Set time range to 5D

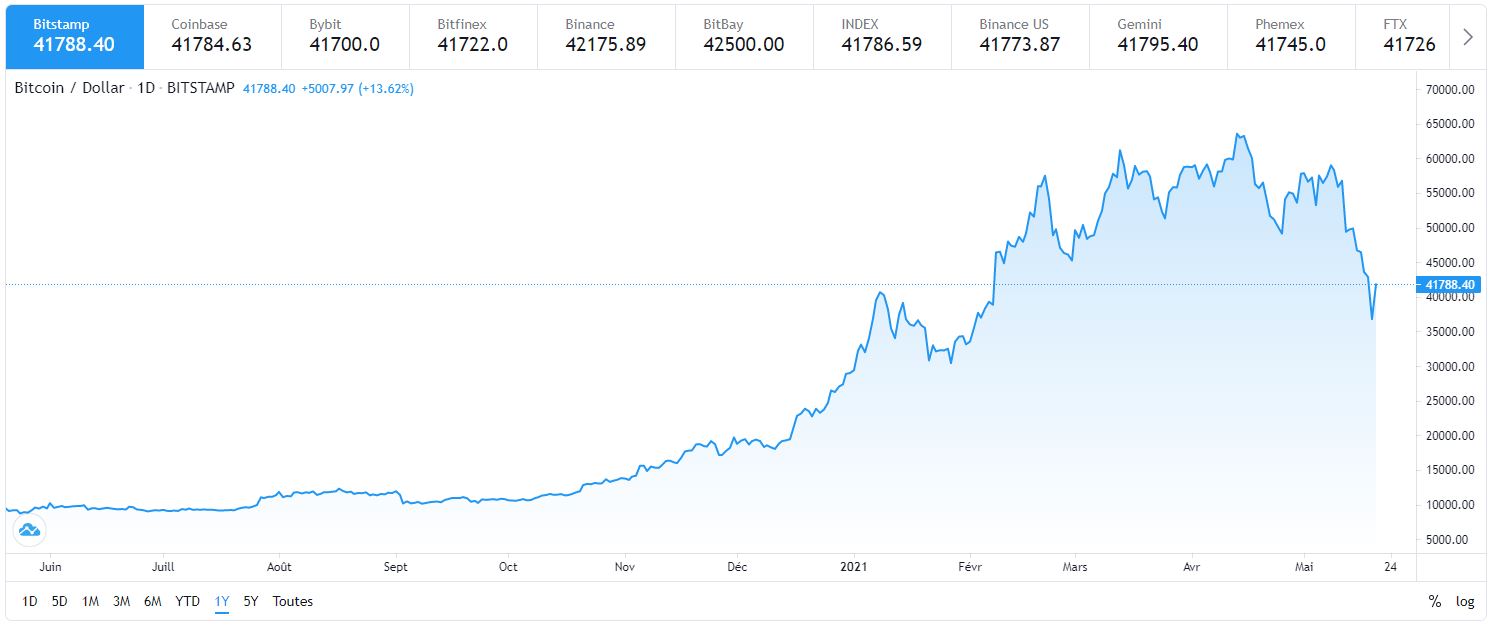click(60, 601)
